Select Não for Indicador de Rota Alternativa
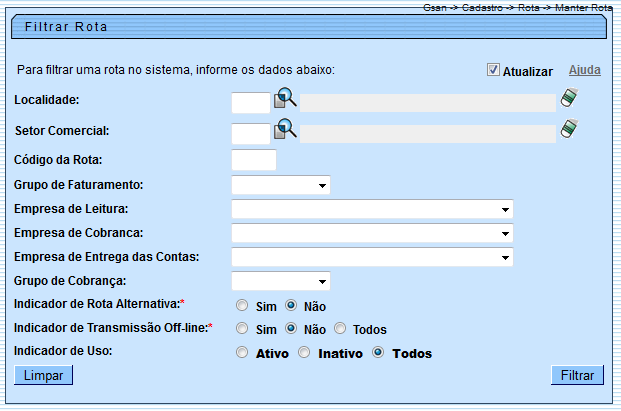 292,306
